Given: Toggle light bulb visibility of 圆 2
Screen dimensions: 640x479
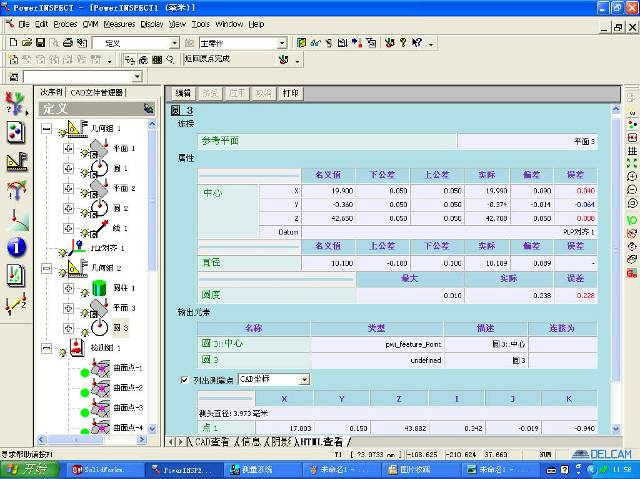Looking at the screenshot, I should 84,213.
